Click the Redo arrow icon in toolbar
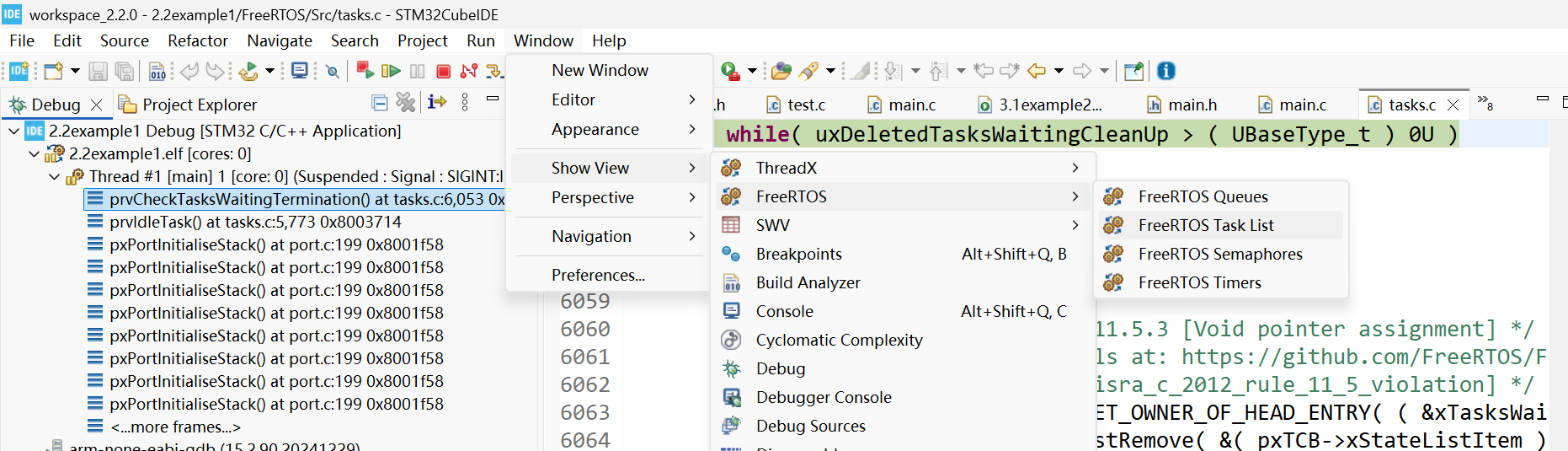This screenshot has height=451, width=1568. [x=216, y=72]
